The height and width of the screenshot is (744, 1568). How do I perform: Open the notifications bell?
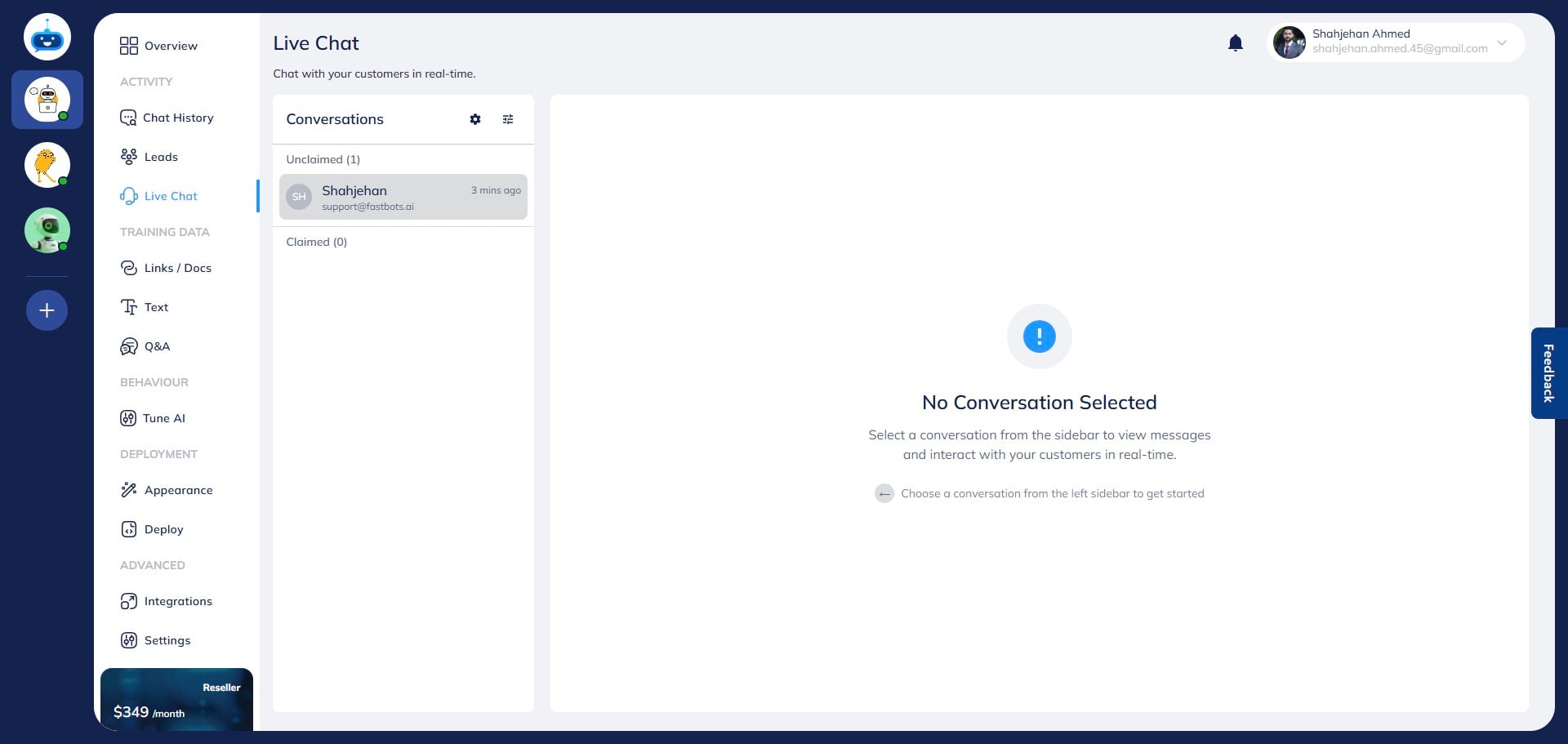(x=1236, y=42)
